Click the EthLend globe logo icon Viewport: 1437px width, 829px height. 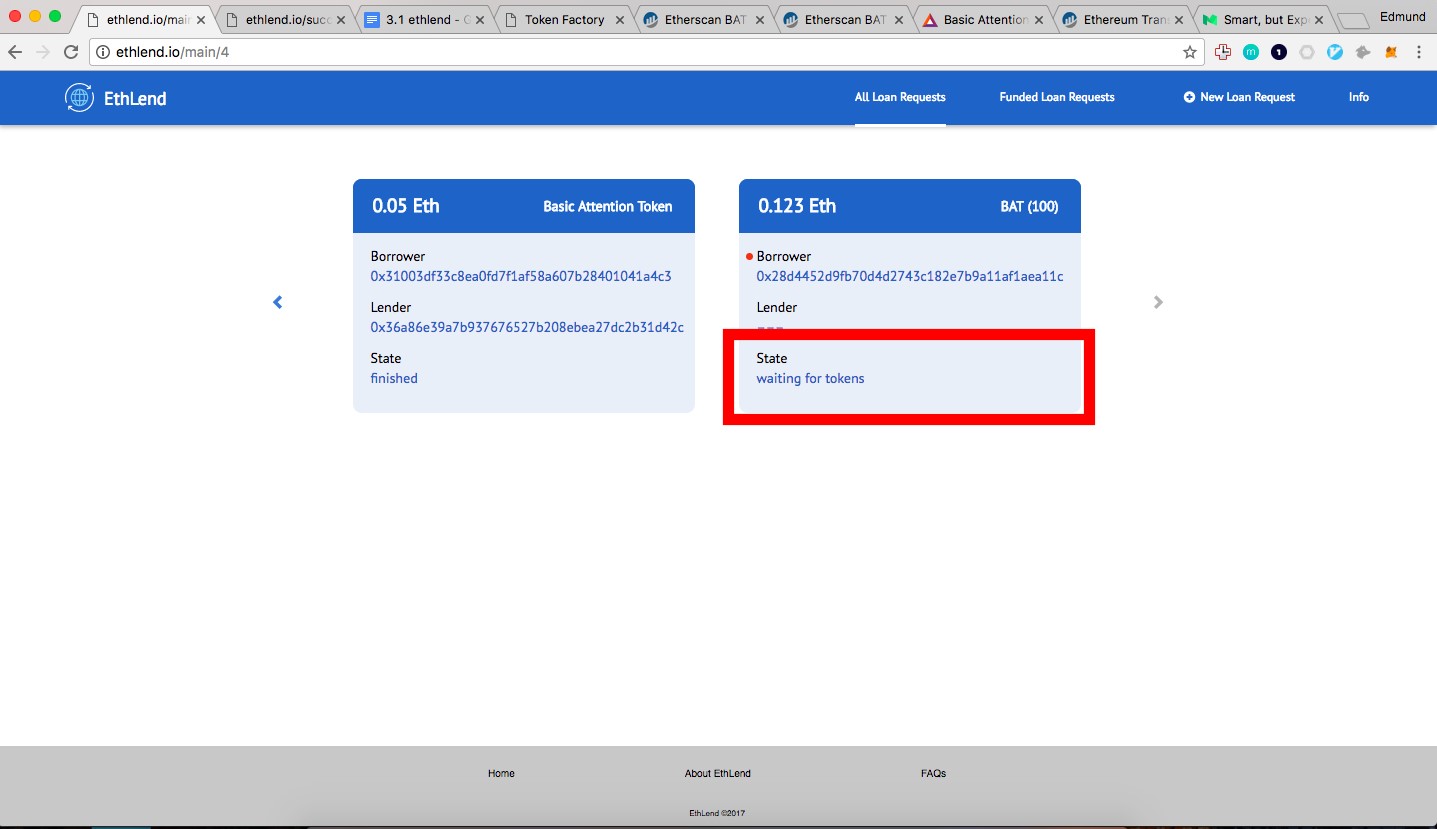pos(79,97)
